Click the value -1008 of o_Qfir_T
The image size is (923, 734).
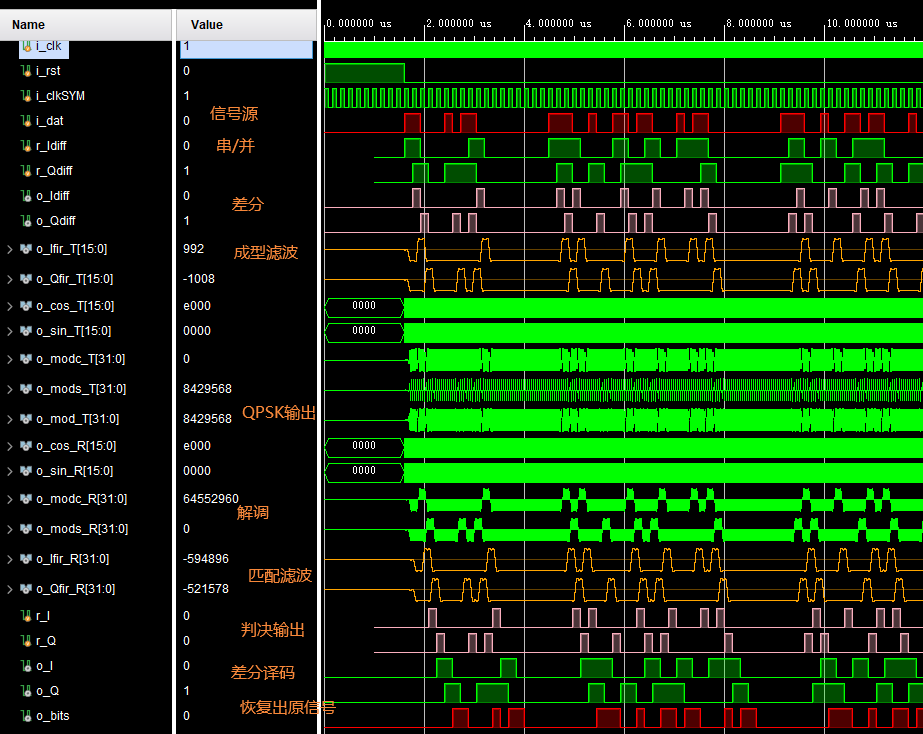pos(198,278)
